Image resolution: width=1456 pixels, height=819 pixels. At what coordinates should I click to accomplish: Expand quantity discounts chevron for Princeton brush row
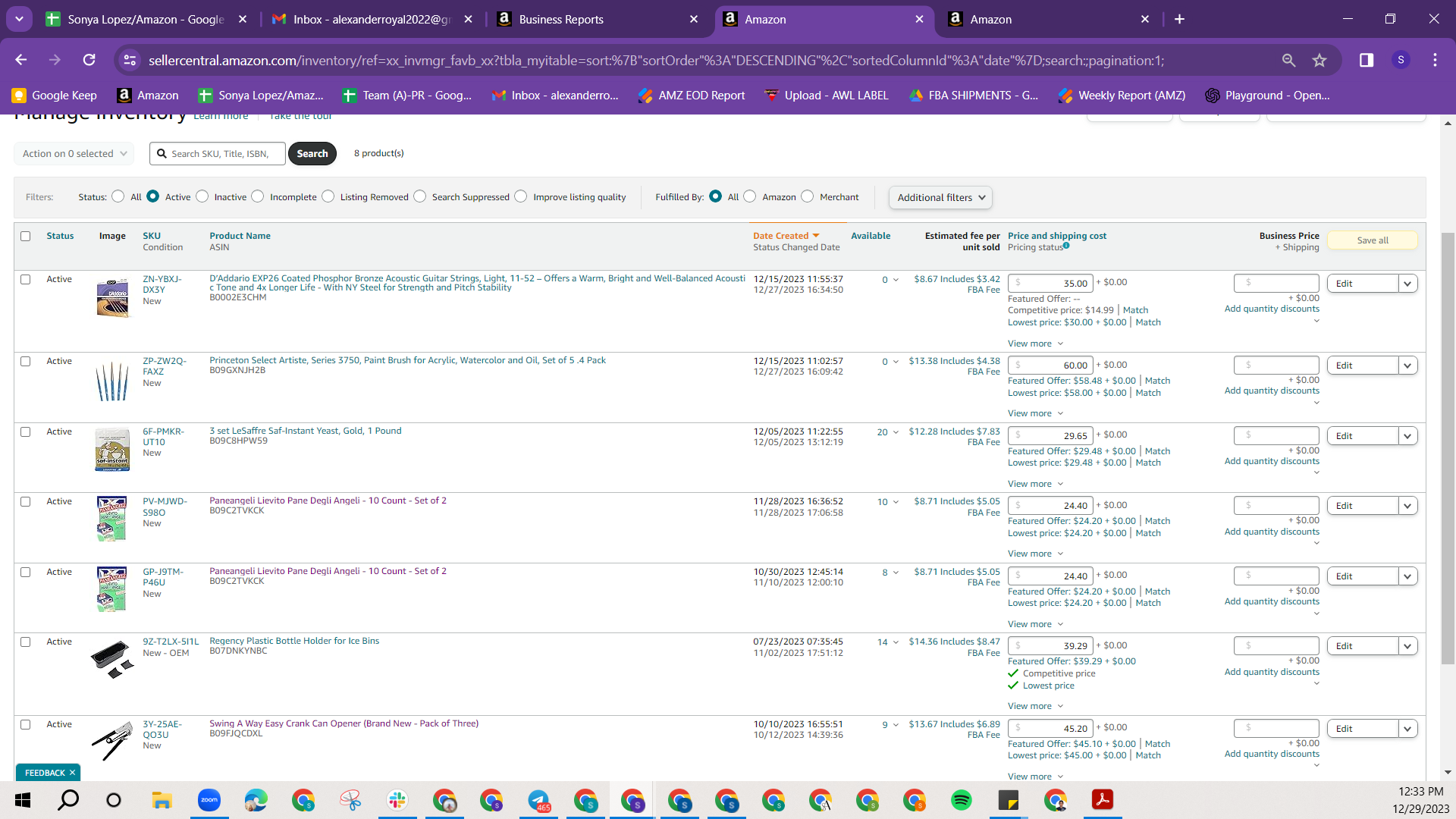coord(1316,403)
